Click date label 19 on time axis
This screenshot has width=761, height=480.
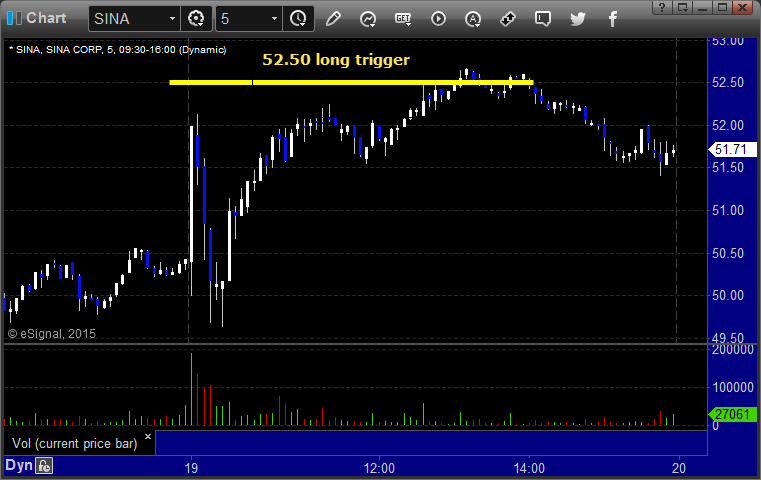coord(191,468)
